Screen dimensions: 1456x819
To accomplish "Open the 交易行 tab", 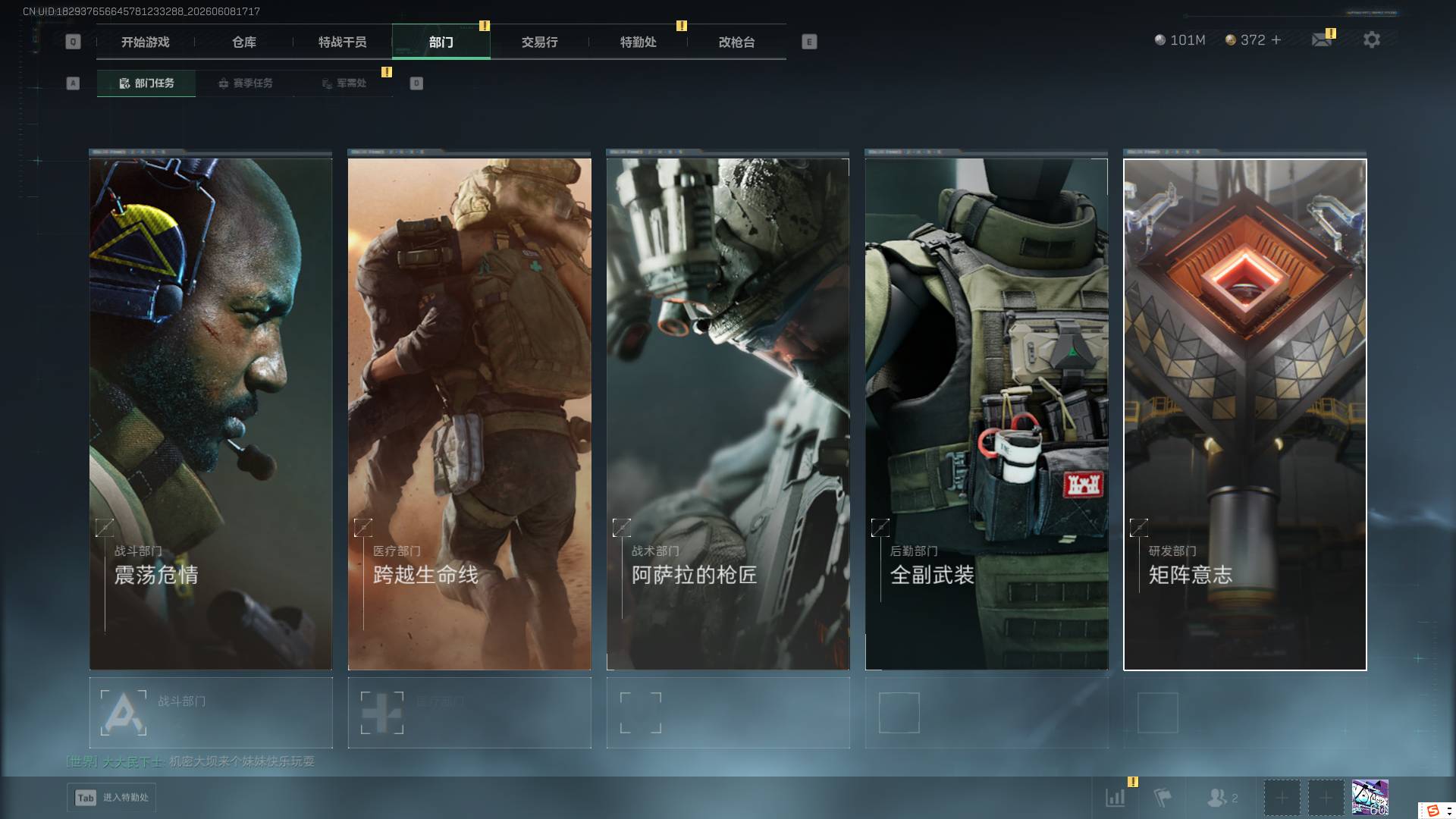I will [x=539, y=42].
